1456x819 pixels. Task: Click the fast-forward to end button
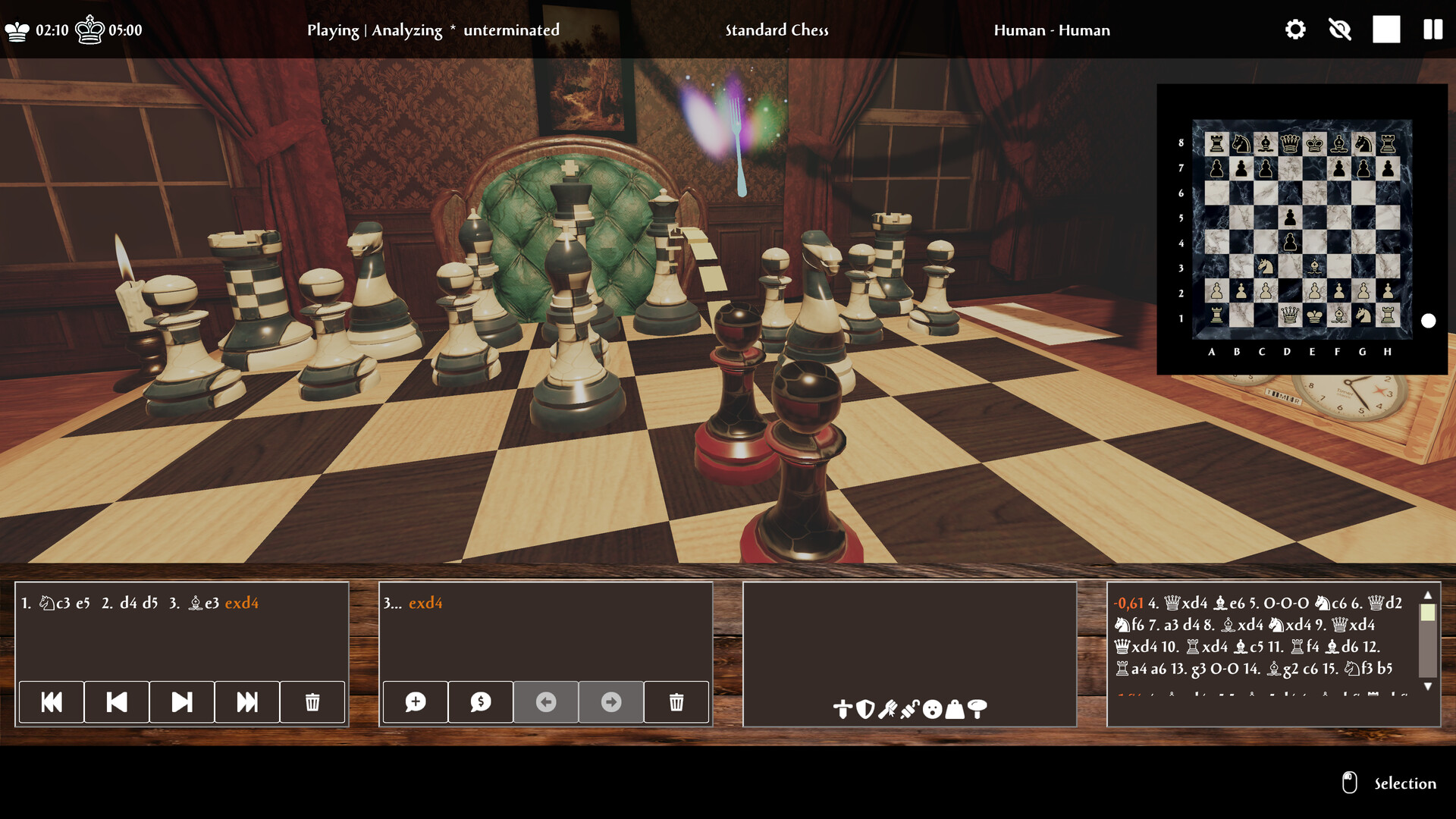pyautogui.click(x=247, y=701)
